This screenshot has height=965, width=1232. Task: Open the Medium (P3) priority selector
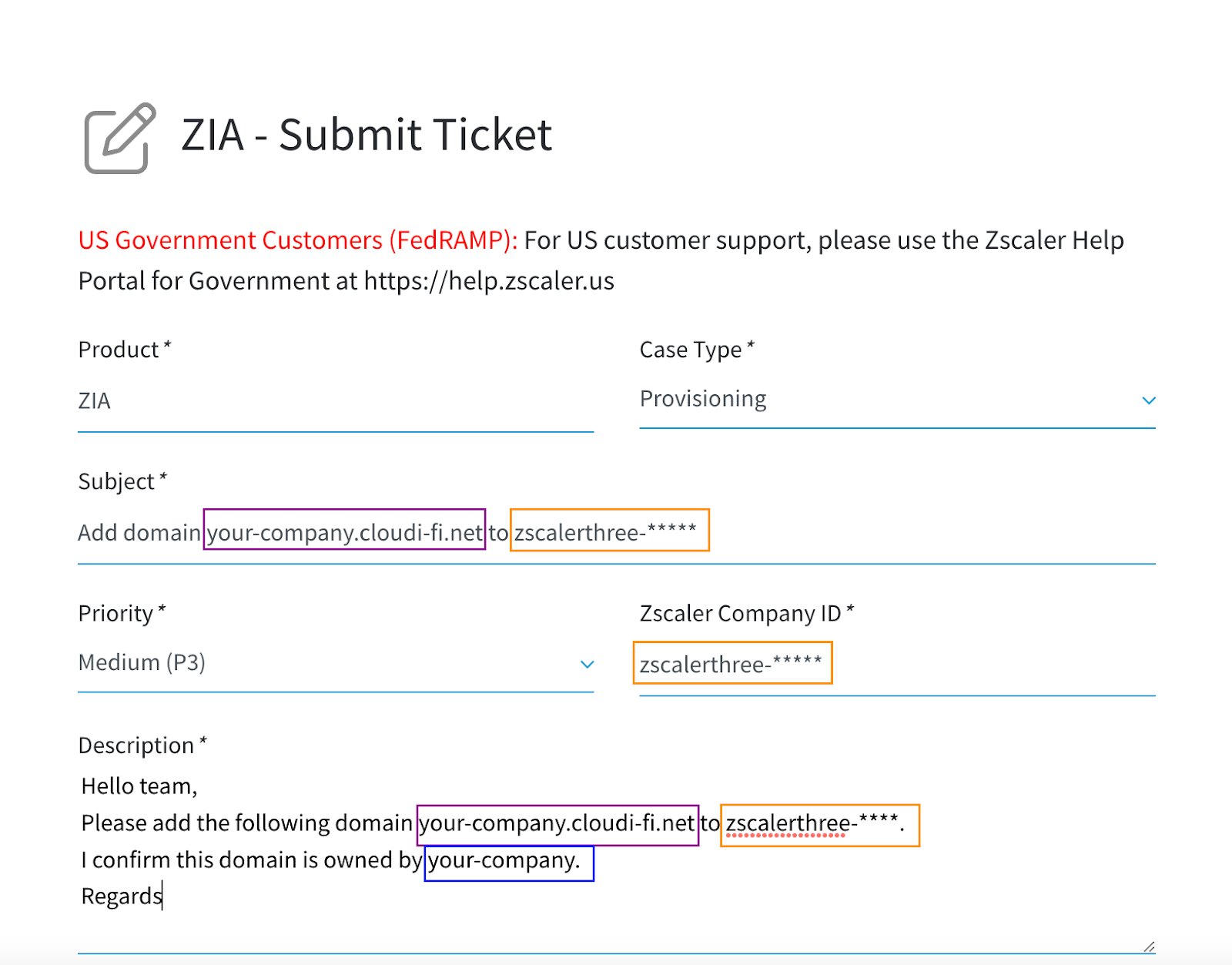click(336, 663)
